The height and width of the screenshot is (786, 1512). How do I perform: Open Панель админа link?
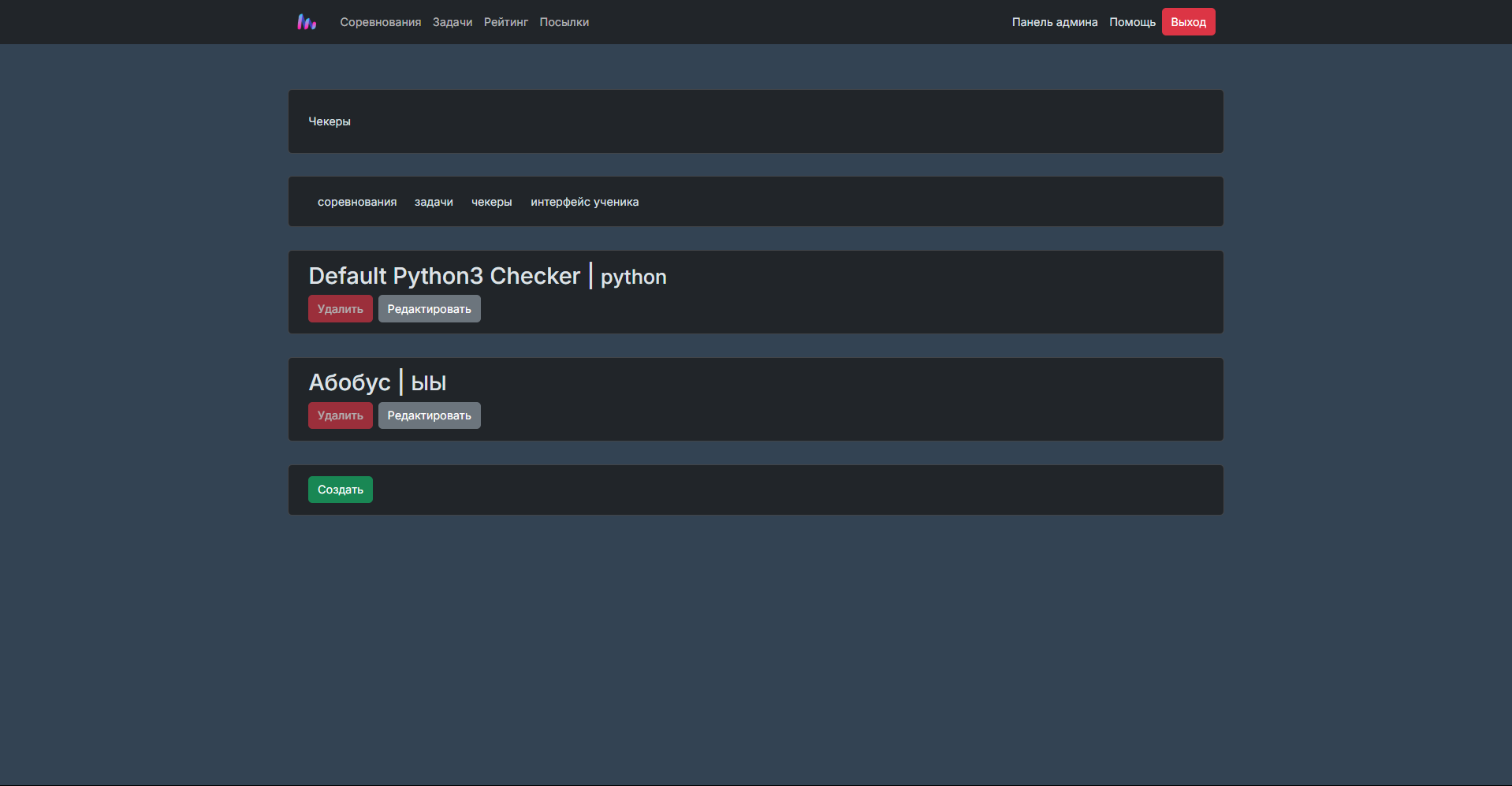click(x=1055, y=22)
